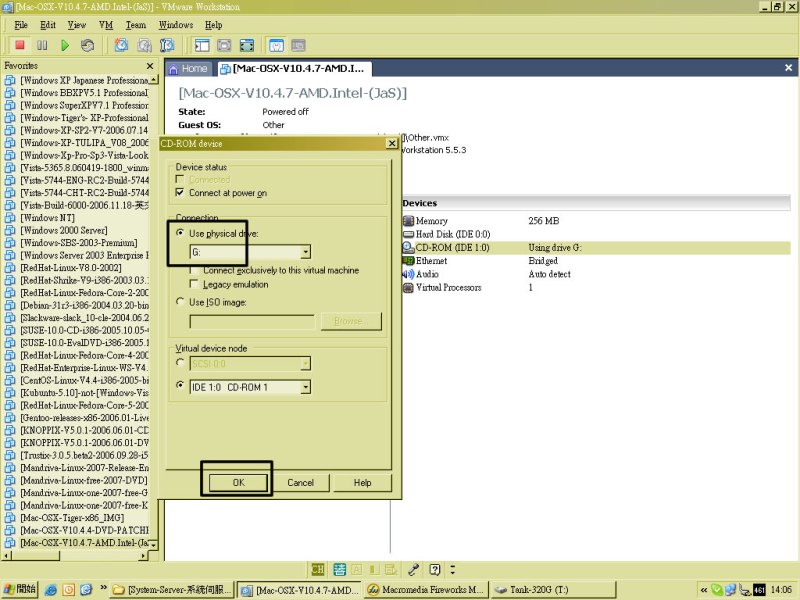This screenshot has height=600, width=800.
Task: Click the Take Snapshot toolbar icon
Action: [121, 45]
